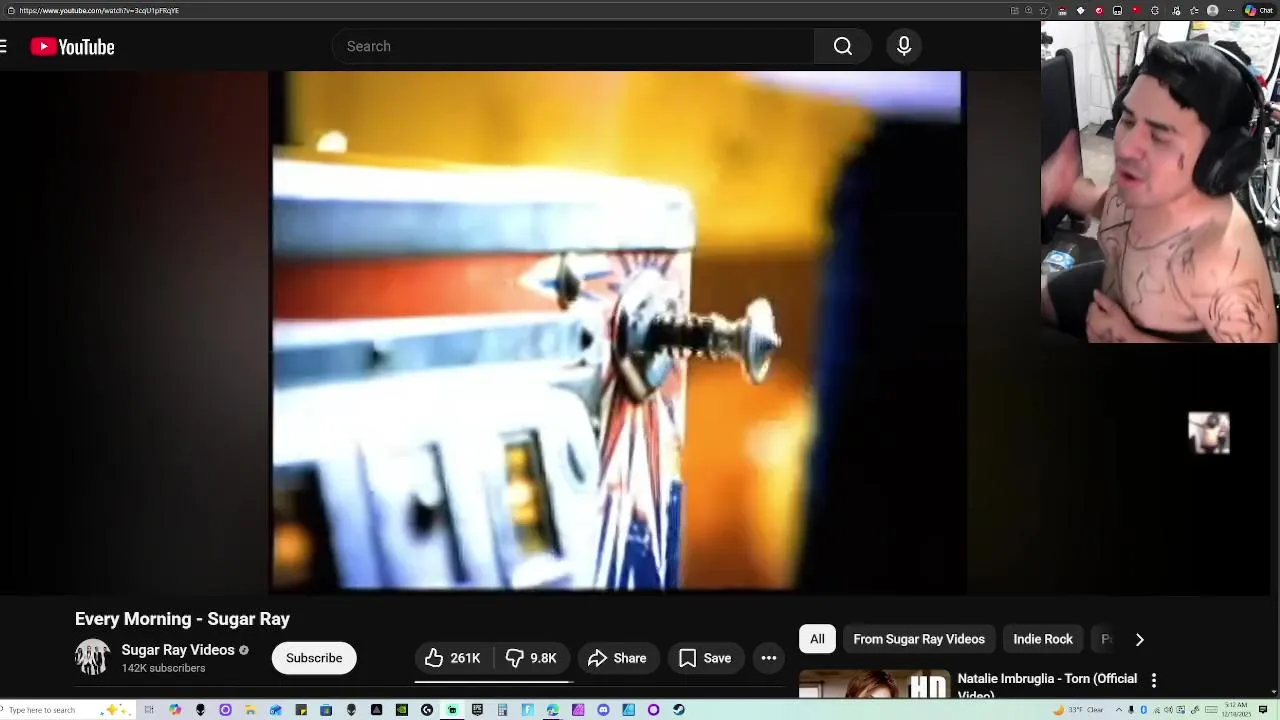
Task: Open Wi-Fi network icon in tray
Action: (x=1157, y=710)
